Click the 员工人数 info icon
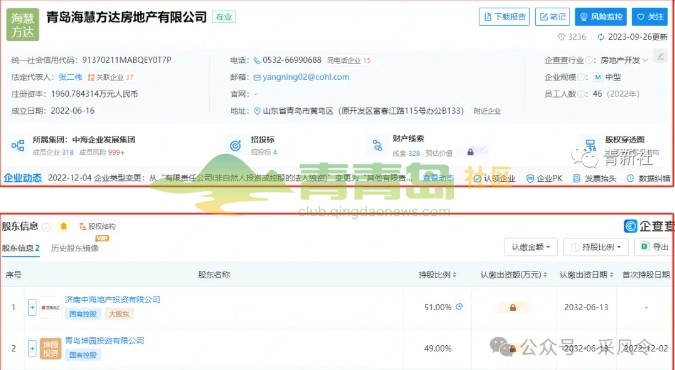The height and width of the screenshot is (370, 675). (x=582, y=94)
